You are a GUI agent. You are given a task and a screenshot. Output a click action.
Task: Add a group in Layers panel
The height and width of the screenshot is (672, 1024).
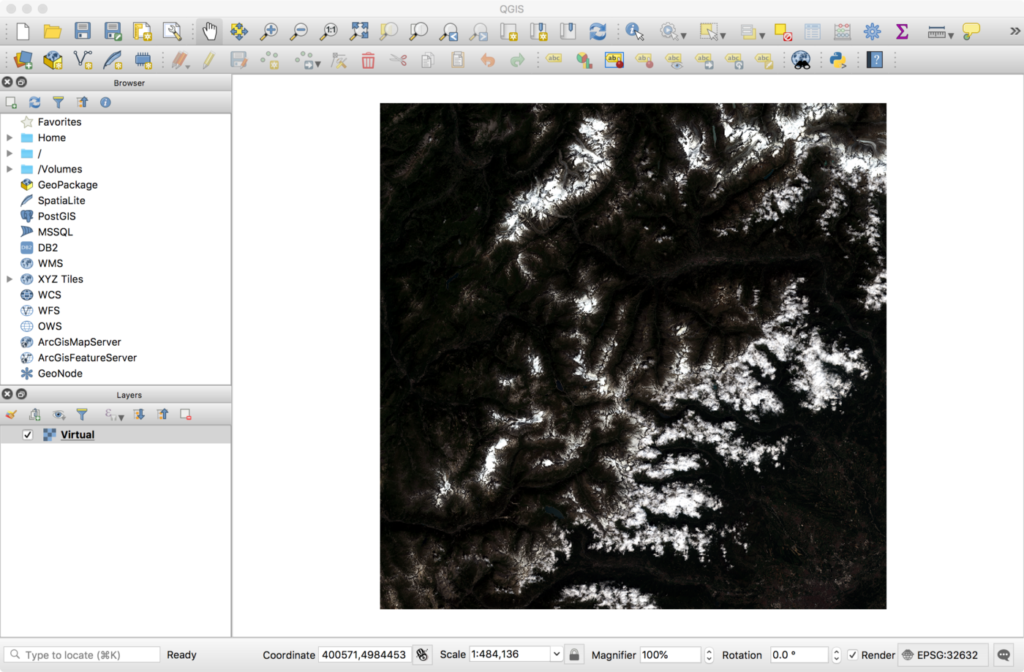click(x=35, y=415)
